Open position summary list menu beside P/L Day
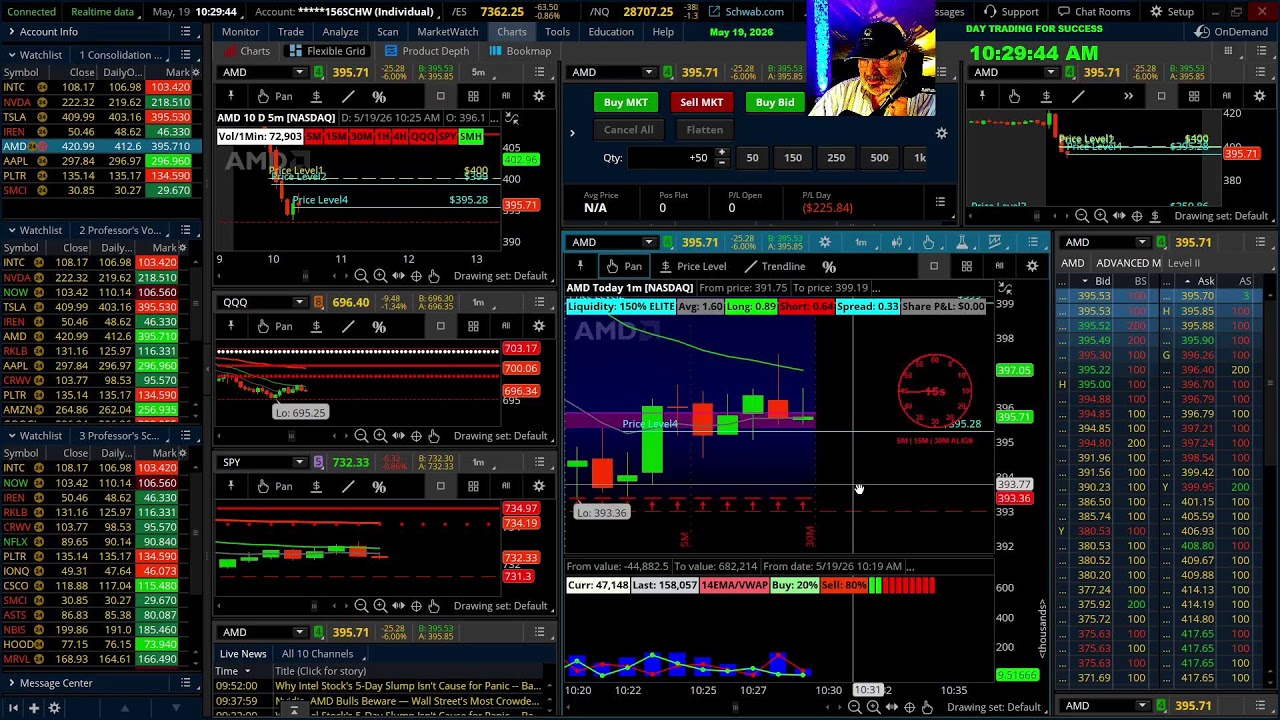 click(940, 202)
